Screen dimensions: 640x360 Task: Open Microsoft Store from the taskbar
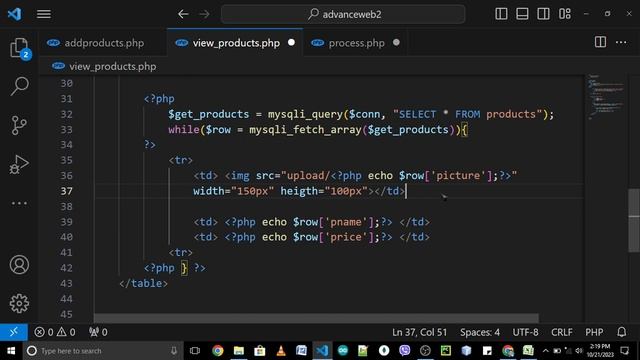pos(260,351)
